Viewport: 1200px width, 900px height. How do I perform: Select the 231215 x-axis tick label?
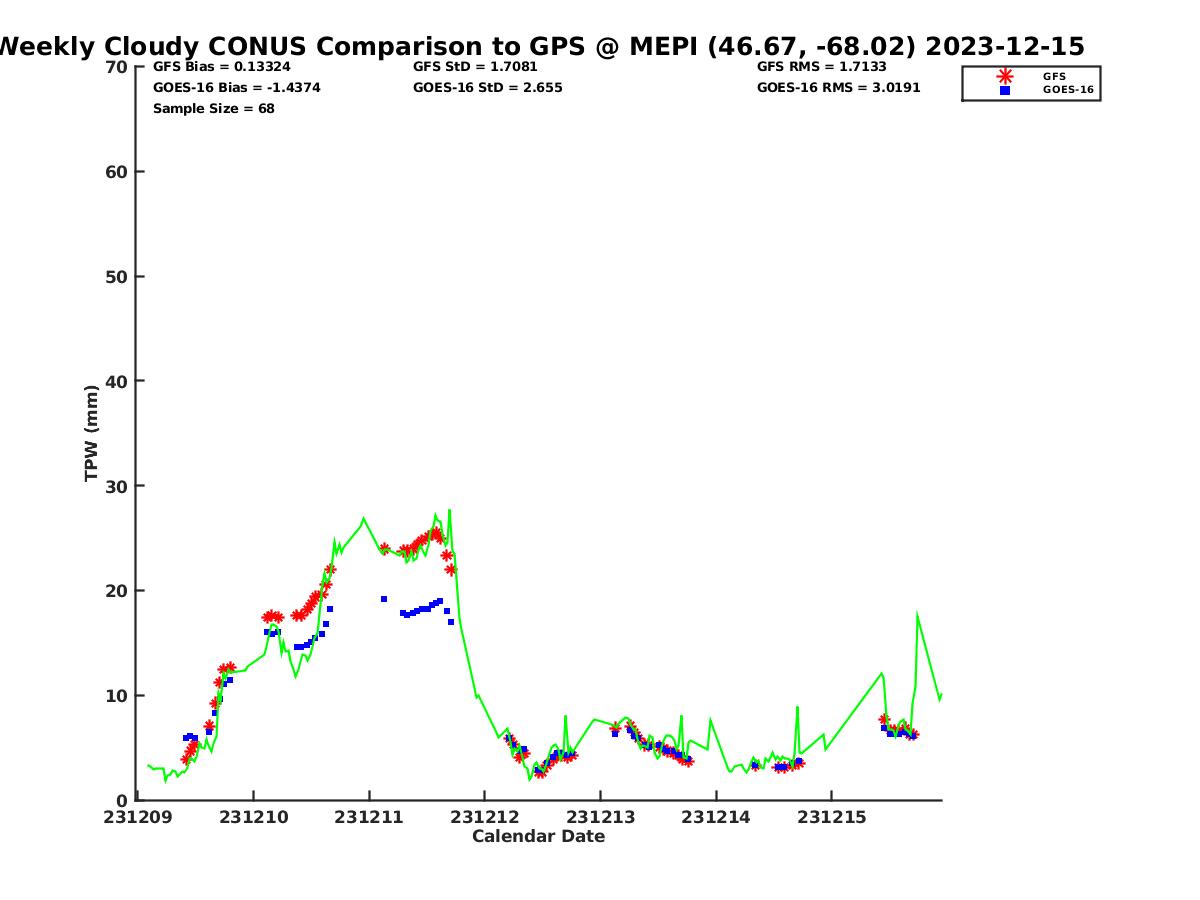coord(831,818)
